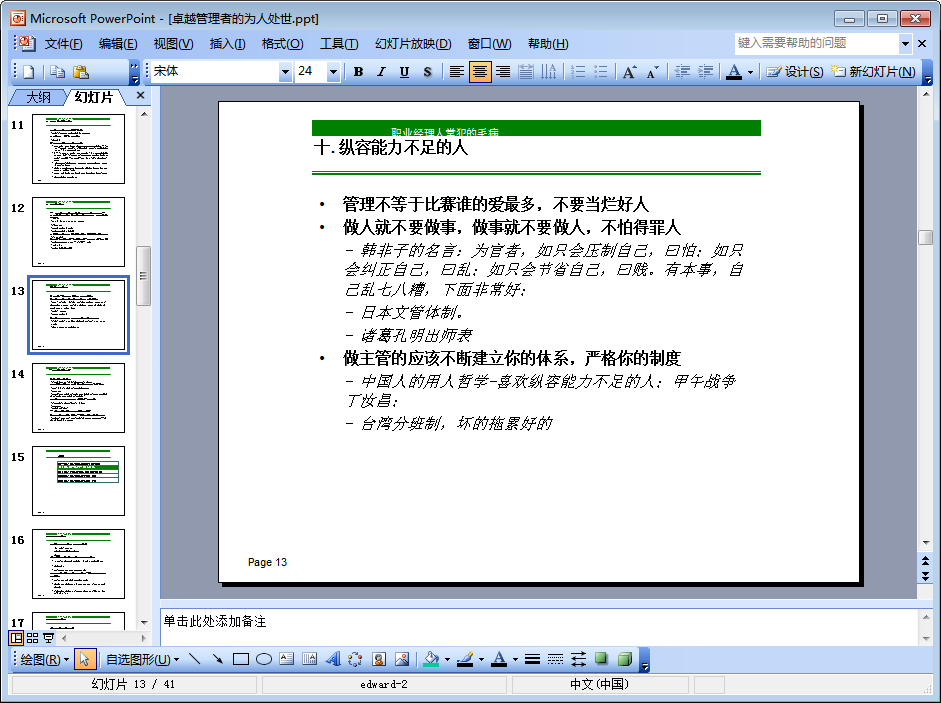This screenshot has height=703, width=941.
Task: Open the 自选图形(U) AutoShapes menu
Action: 142,659
